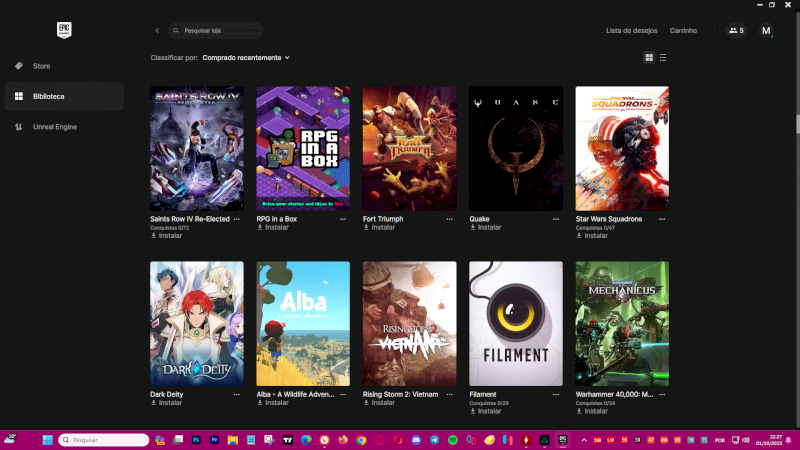Viewport: 800px width, 450px height.
Task: Expand the Comprado recentemente sort dropdown
Action: [246, 58]
